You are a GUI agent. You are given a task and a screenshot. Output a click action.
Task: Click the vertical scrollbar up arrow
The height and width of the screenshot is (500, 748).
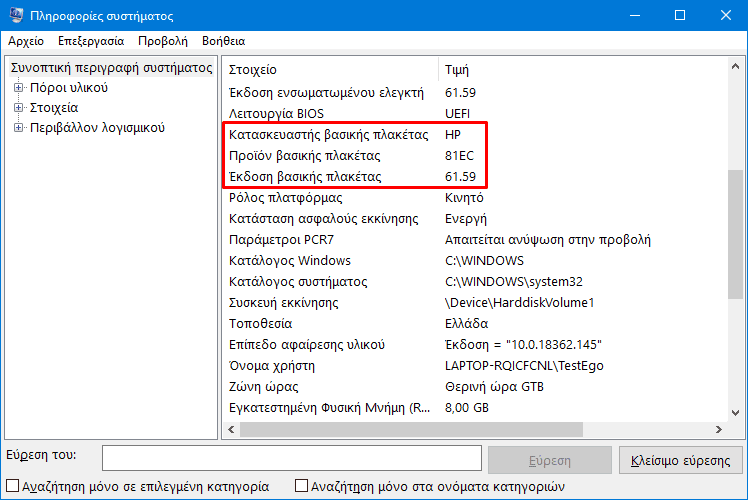tap(735, 67)
